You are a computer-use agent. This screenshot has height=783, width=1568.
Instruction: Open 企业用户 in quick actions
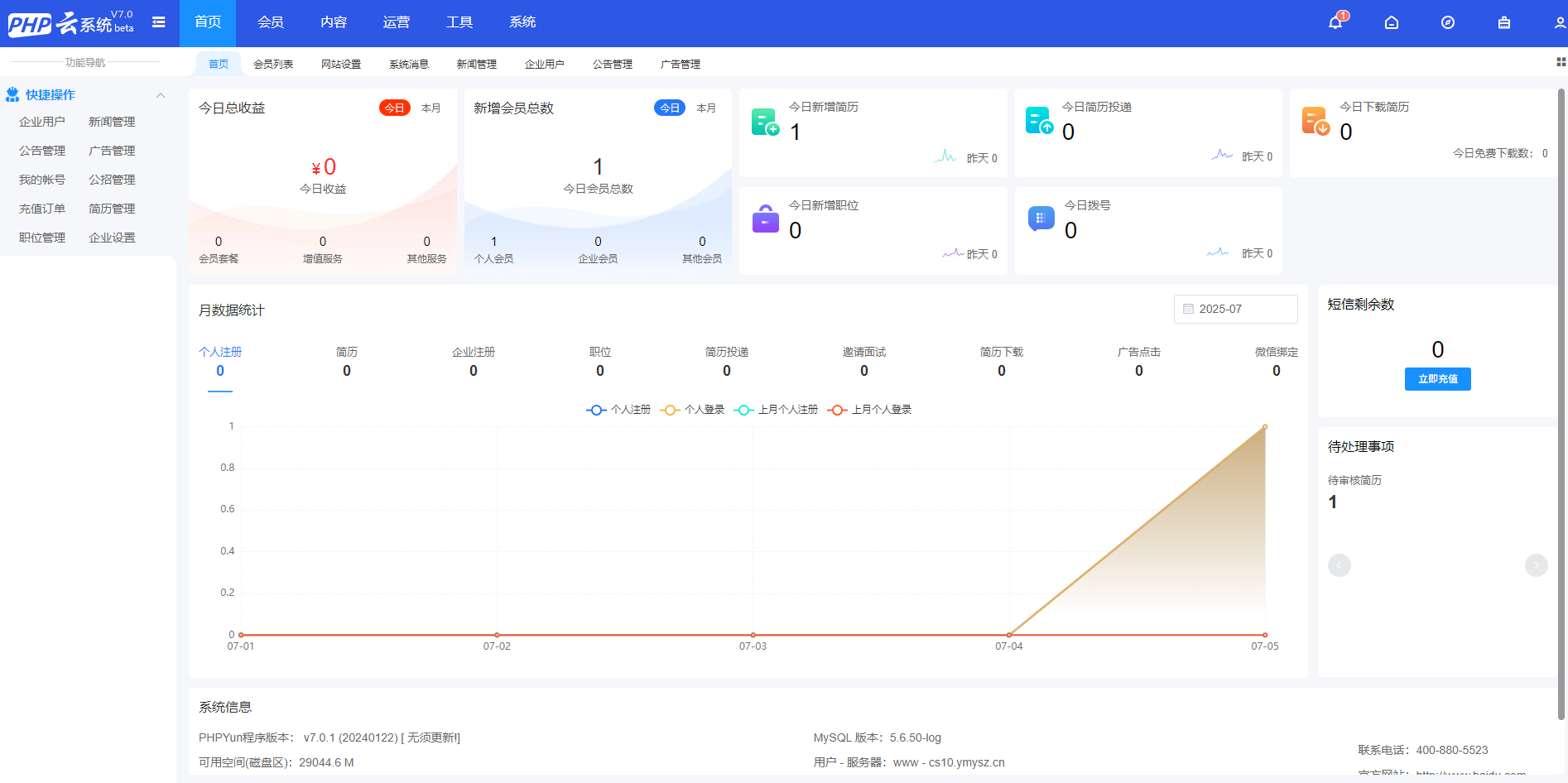coord(41,121)
